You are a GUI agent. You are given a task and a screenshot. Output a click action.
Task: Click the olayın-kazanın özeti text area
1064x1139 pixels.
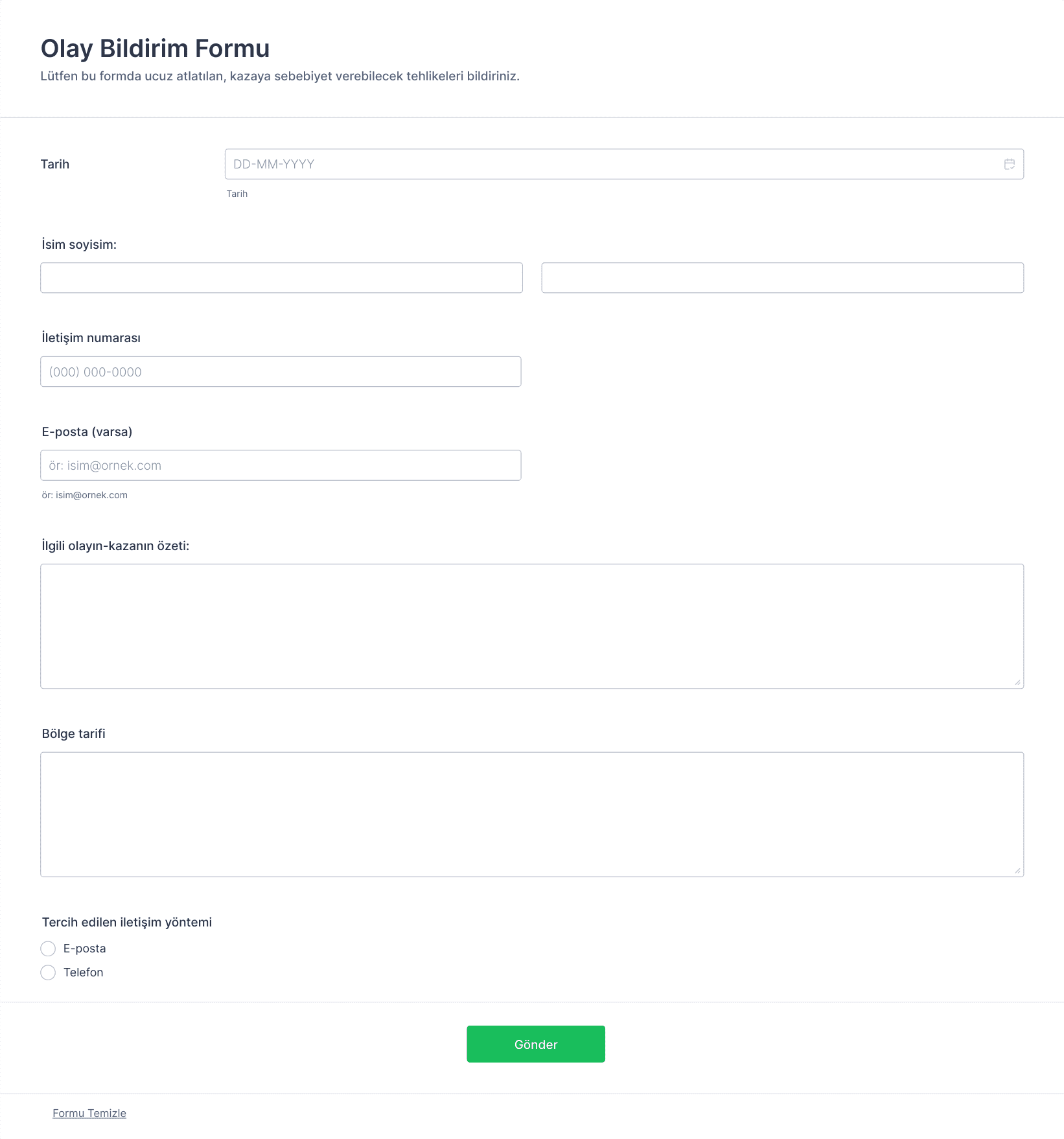click(532, 626)
